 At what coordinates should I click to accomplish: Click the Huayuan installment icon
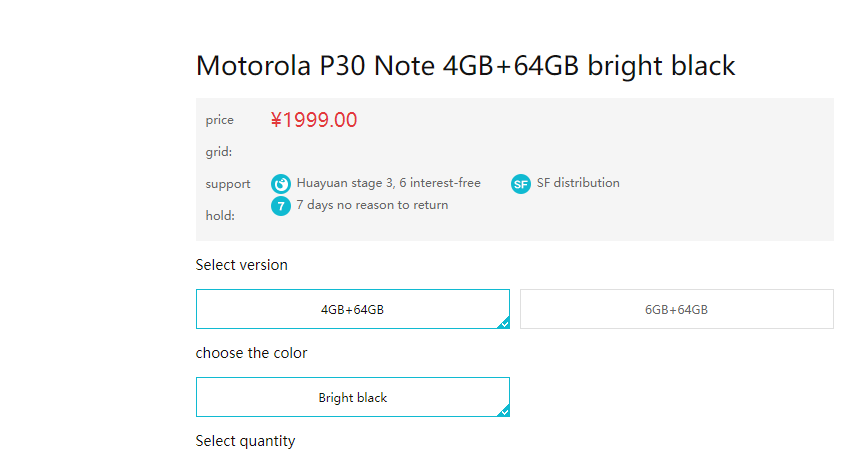coord(281,184)
